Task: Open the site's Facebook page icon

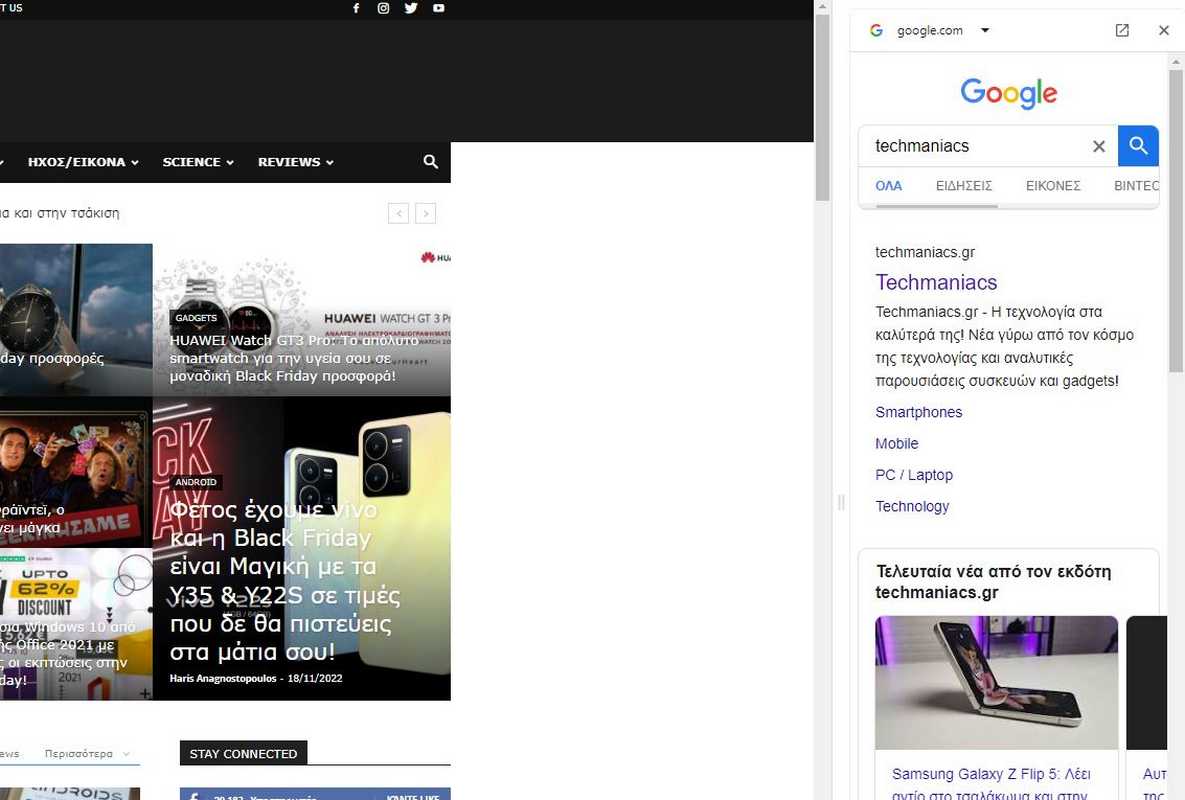Action: [355, 8]
